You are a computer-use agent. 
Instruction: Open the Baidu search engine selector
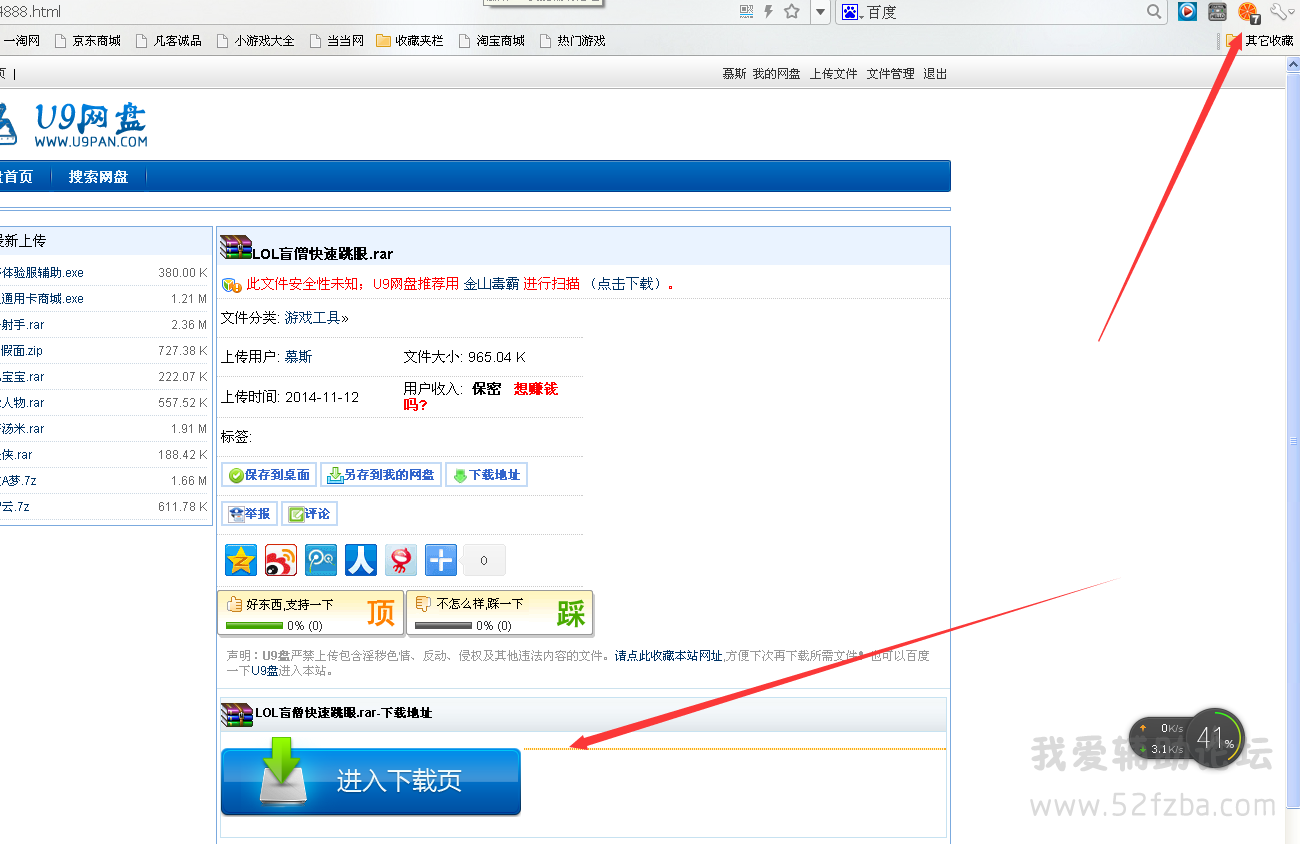pyautogui.click(x=852, y=12)
